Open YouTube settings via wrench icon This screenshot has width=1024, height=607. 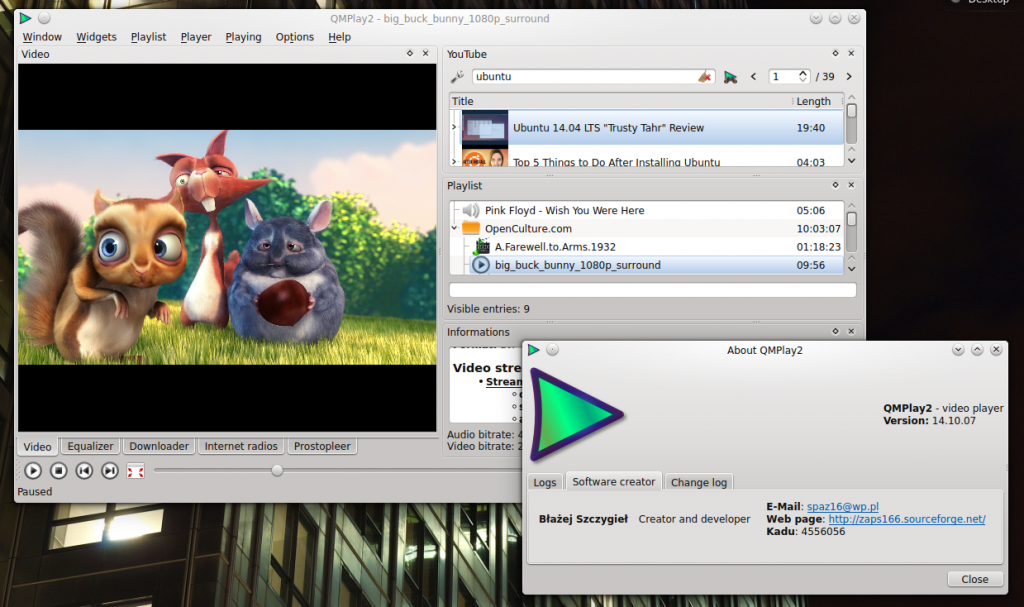[457, 77]
